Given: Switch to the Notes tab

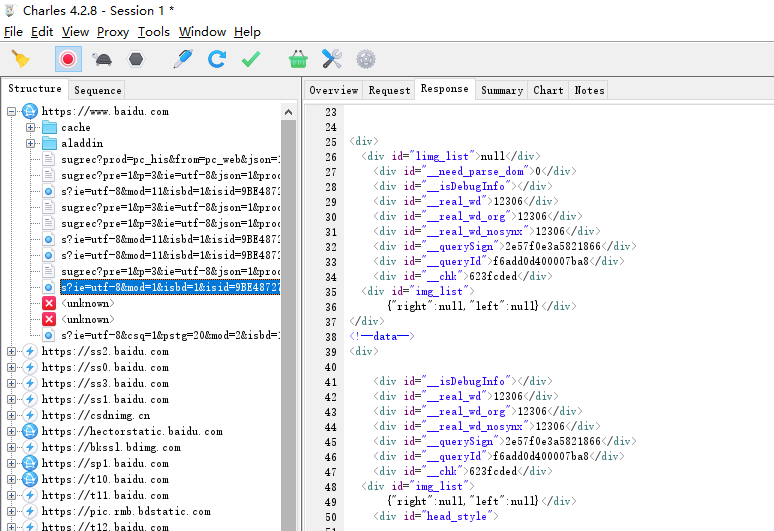Looking at the screenshot, I should pyautogui.click(x=589, y=90).
